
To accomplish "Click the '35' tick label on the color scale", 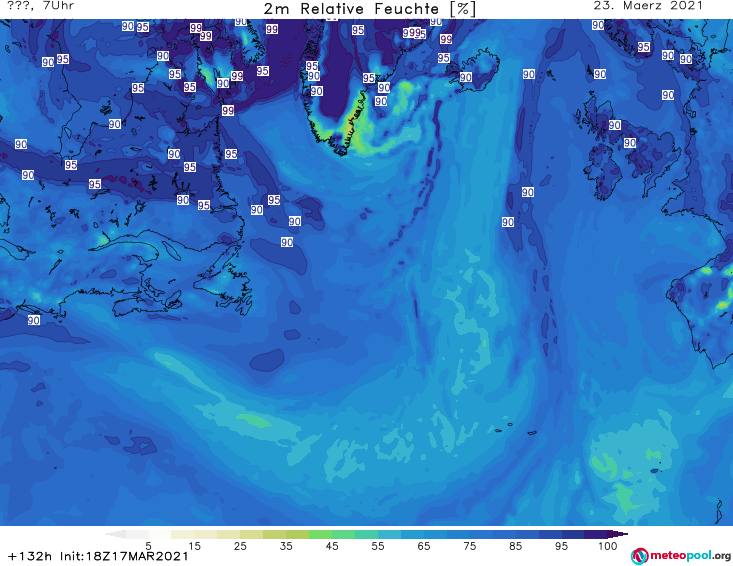I will coord(286,546).
